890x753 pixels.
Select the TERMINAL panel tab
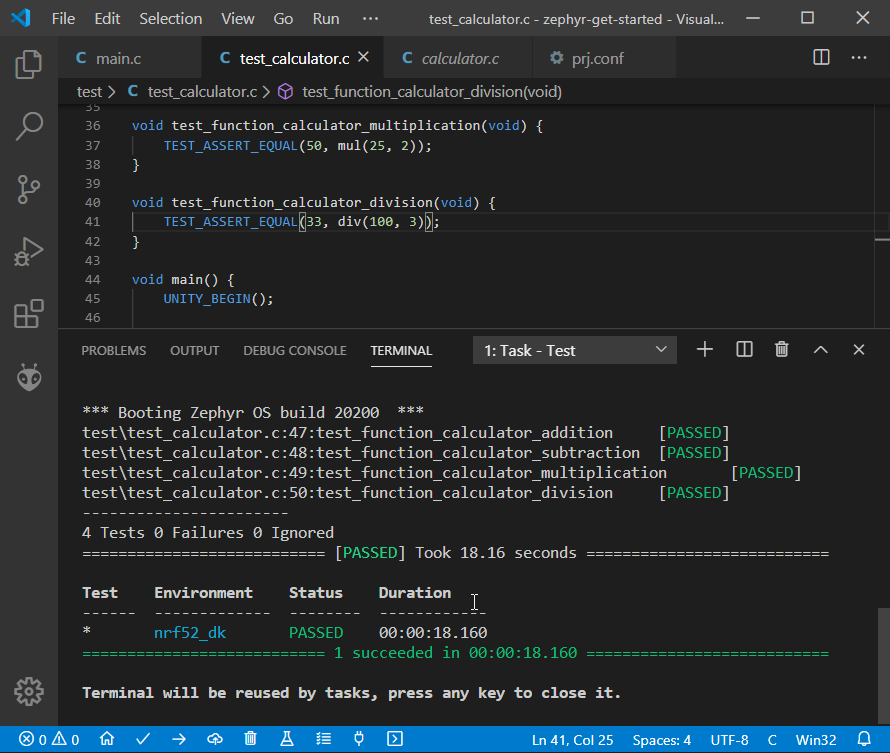click(401, 350)
